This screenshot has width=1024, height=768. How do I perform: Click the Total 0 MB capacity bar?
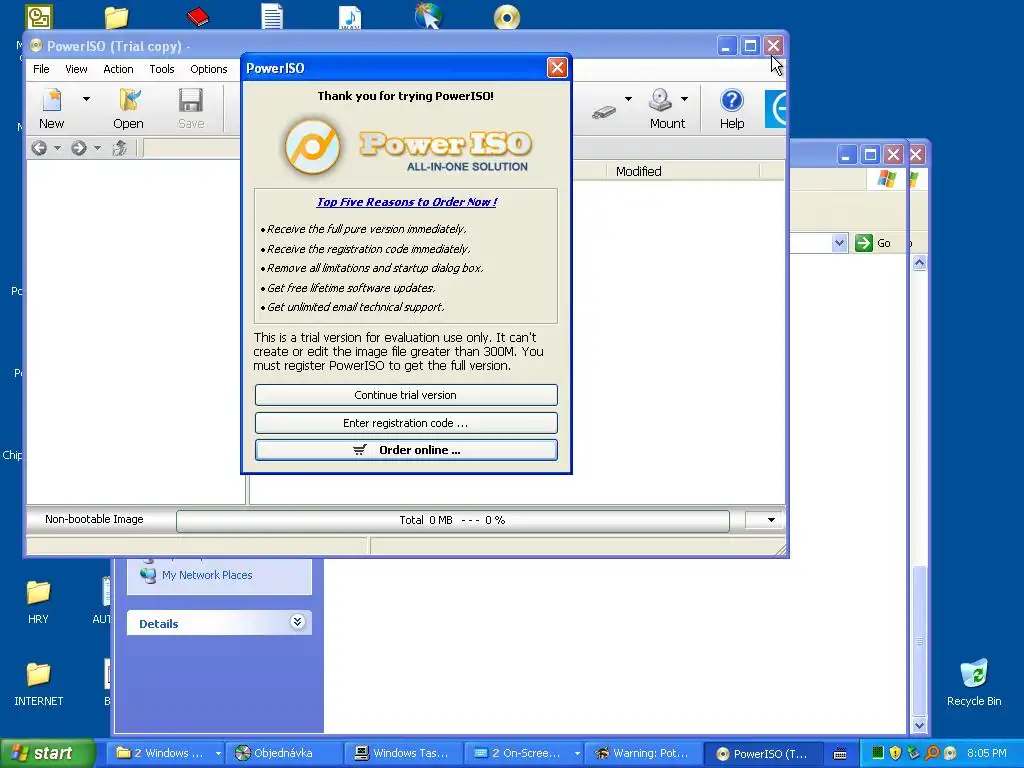pyautogui.click(x=453, y=520)
